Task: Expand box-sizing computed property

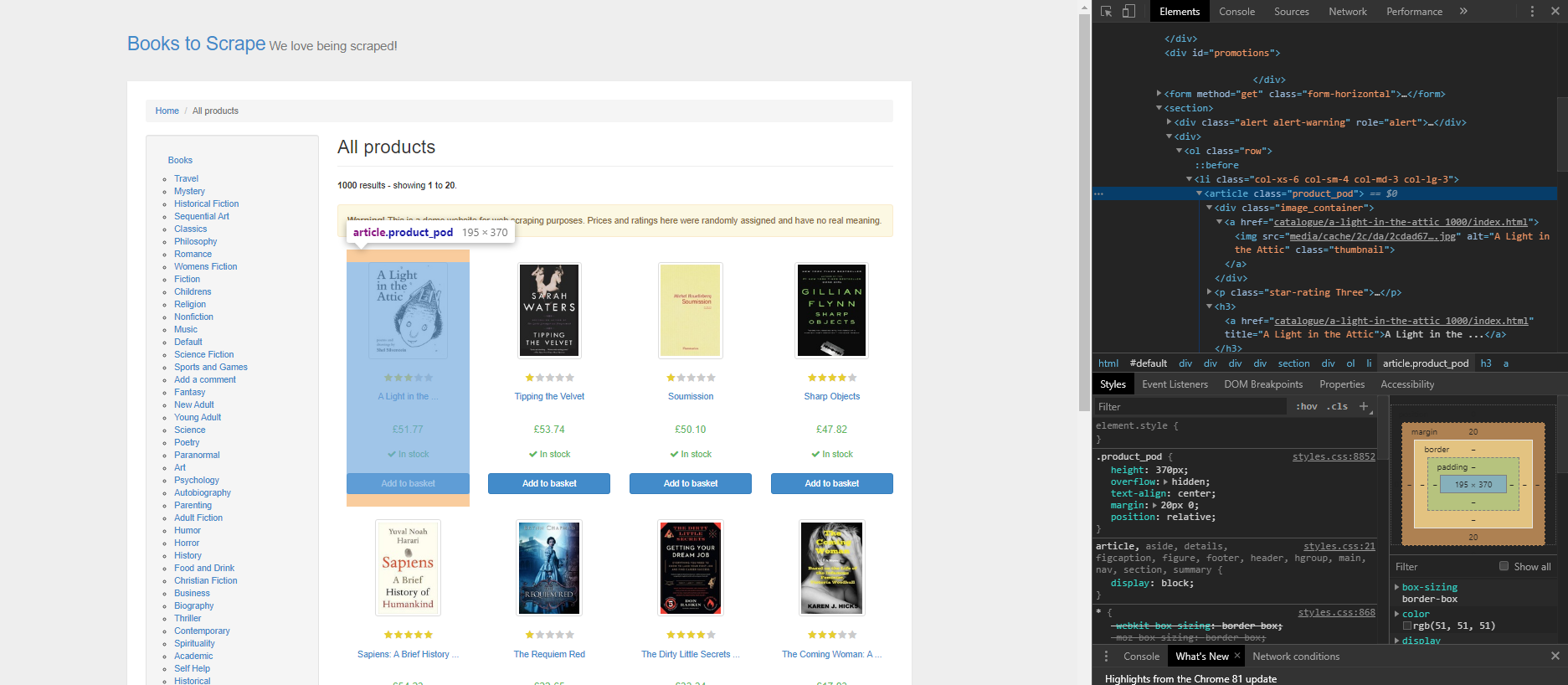Action: 1397,587
